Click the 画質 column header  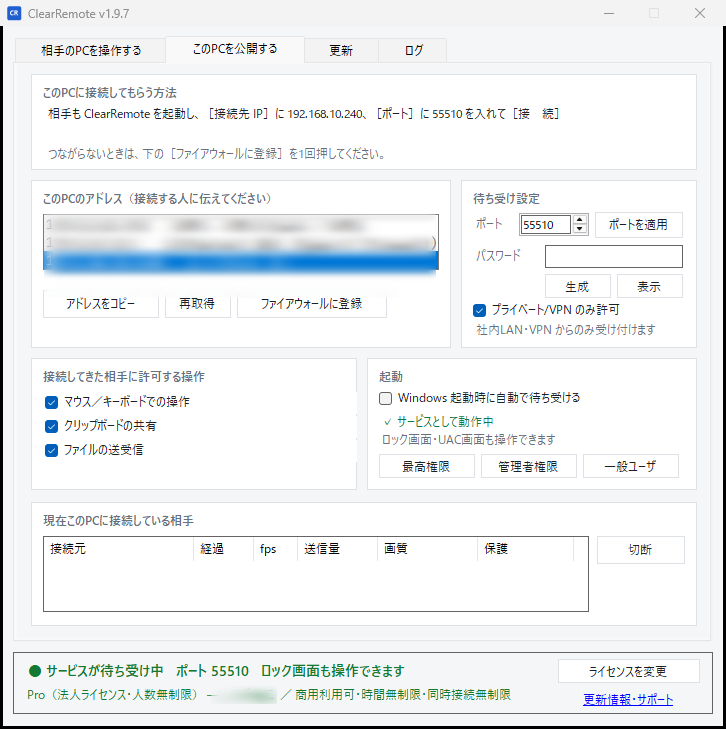coord(427,549)
